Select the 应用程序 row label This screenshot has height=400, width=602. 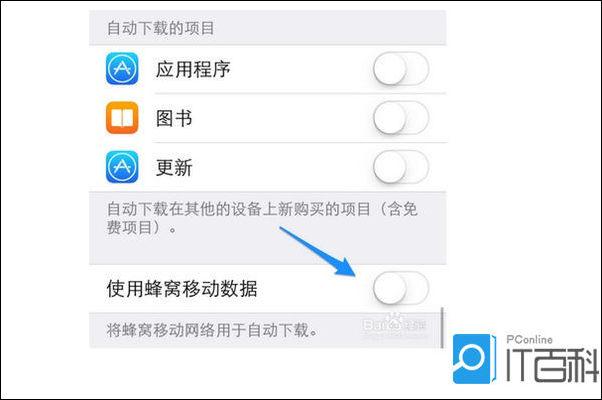193,69
